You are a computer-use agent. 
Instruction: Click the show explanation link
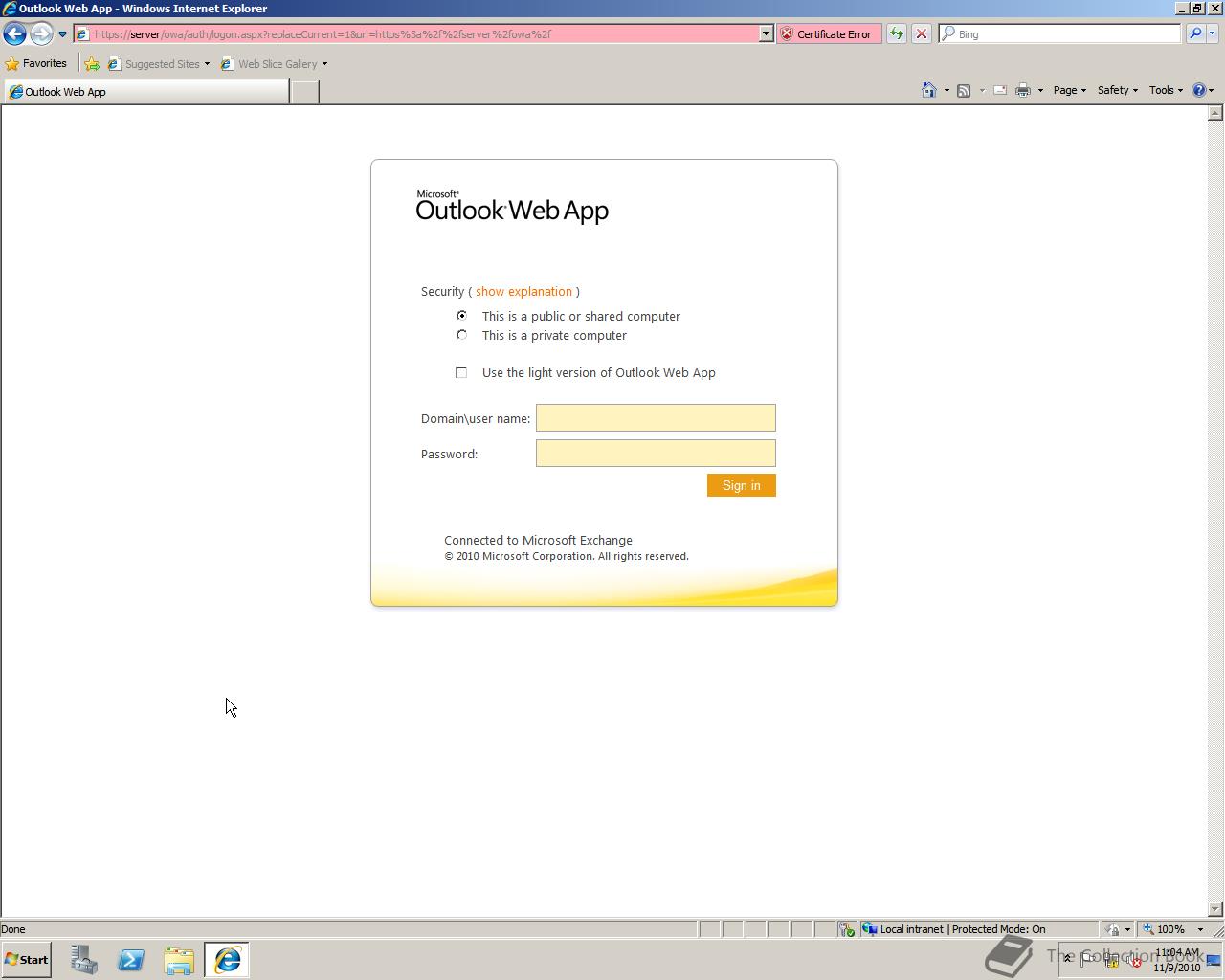[523, 292]
